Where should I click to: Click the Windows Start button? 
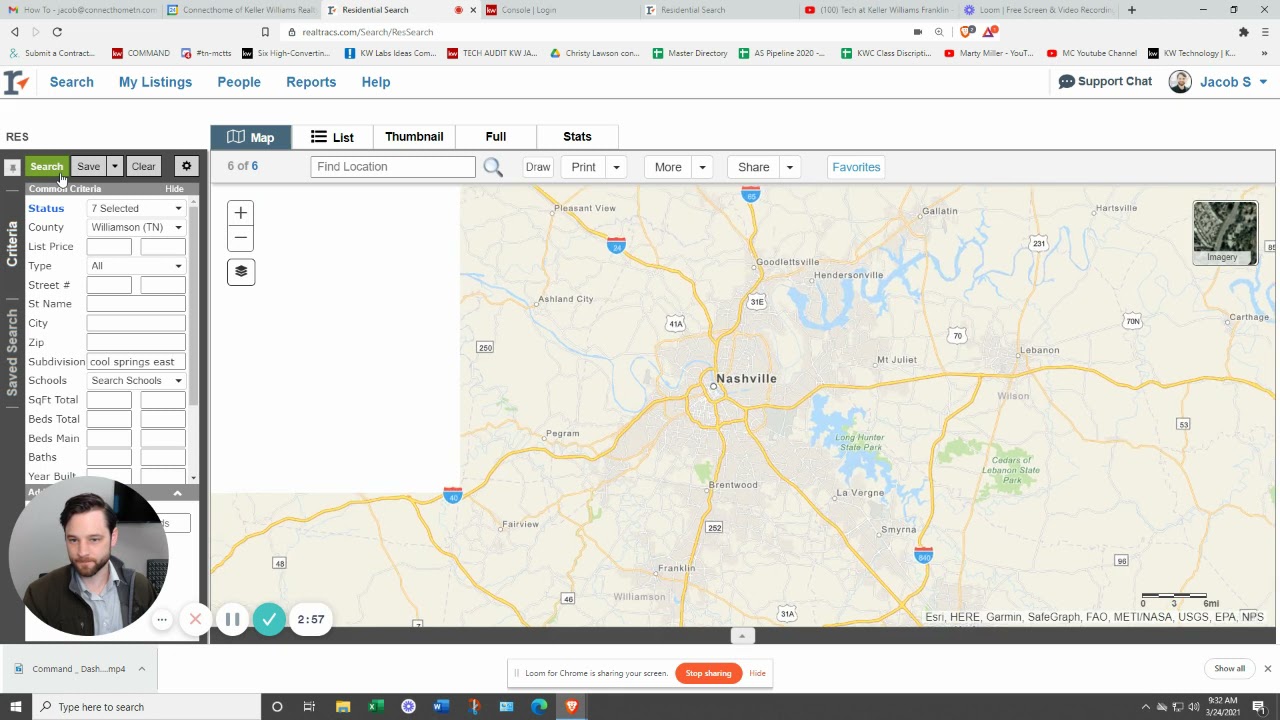click(x=15, y=707)
